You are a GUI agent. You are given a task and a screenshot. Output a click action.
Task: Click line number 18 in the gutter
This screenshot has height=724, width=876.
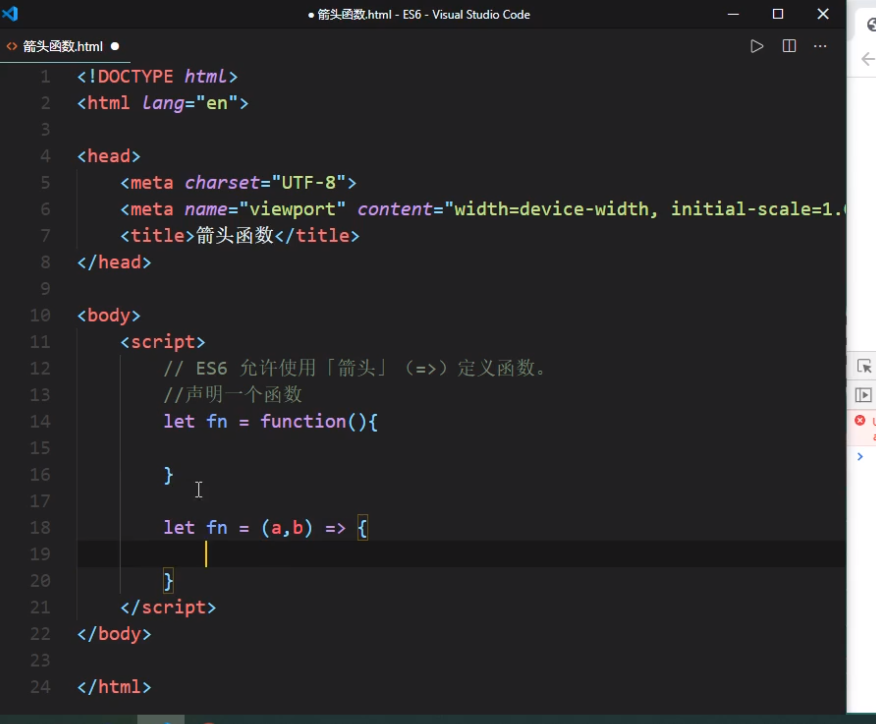click(x=40, y=527)
